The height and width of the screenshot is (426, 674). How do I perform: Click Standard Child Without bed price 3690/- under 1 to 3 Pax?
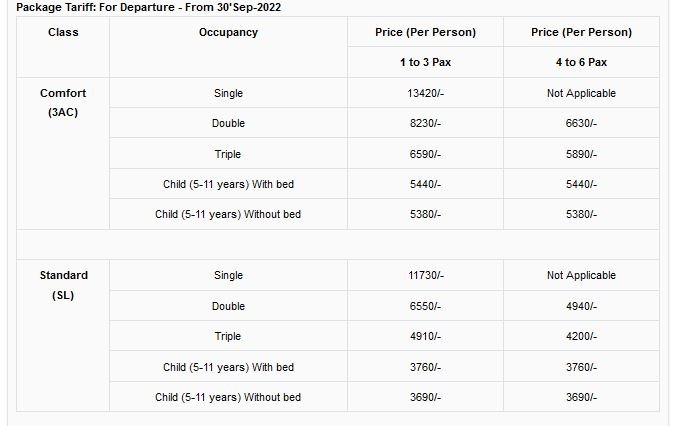click(x=425, y=397)
